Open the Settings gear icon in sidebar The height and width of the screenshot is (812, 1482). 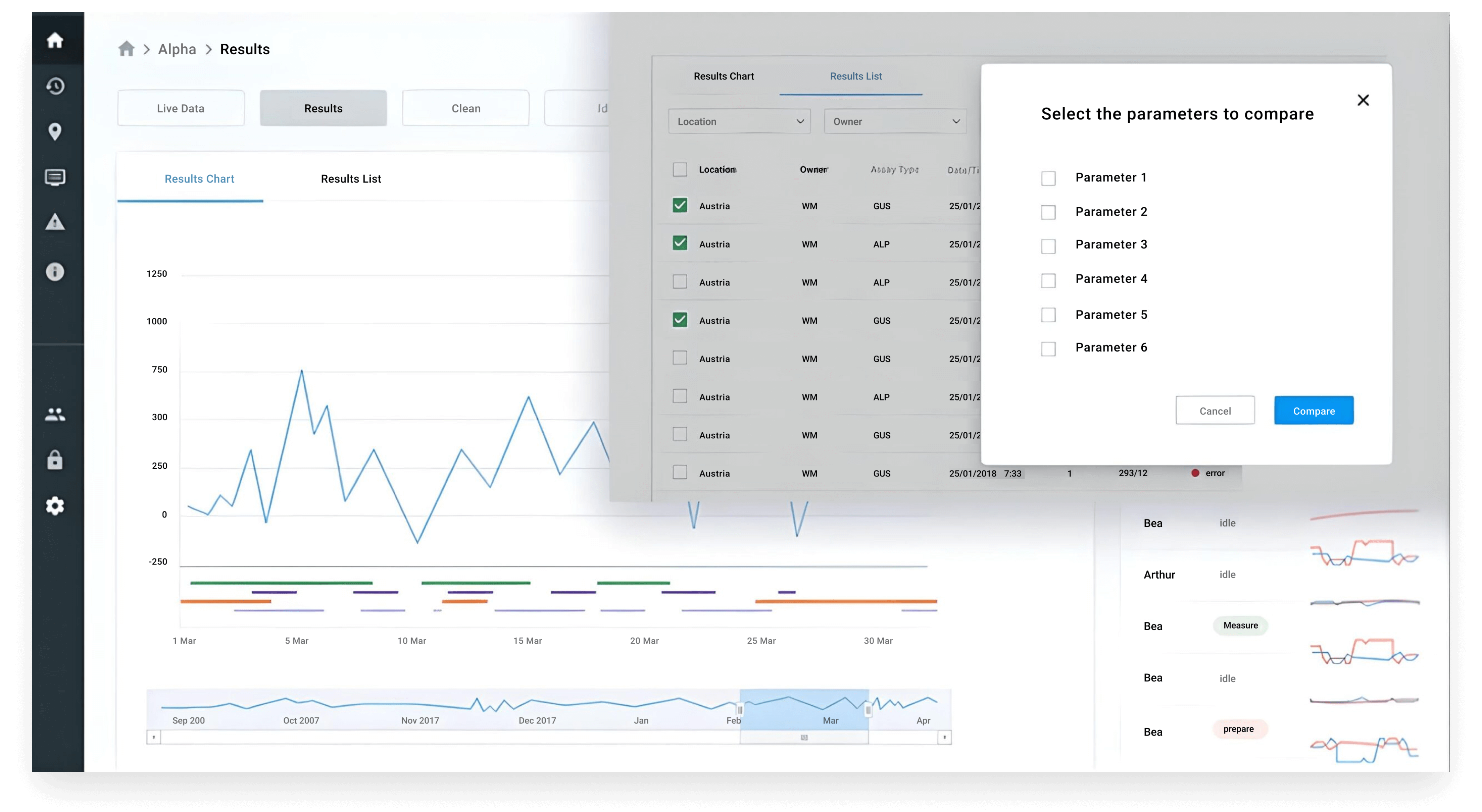point(55,505)
